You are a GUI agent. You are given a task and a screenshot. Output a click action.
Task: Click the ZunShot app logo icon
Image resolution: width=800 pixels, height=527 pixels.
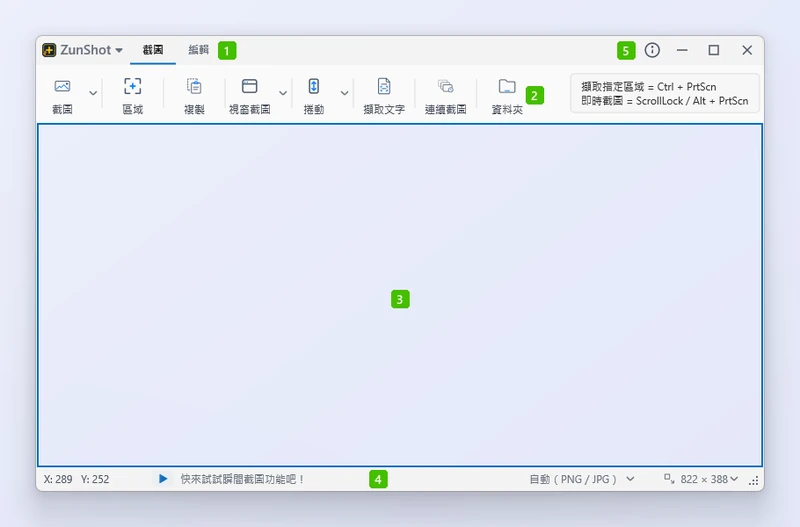[49, 50]
